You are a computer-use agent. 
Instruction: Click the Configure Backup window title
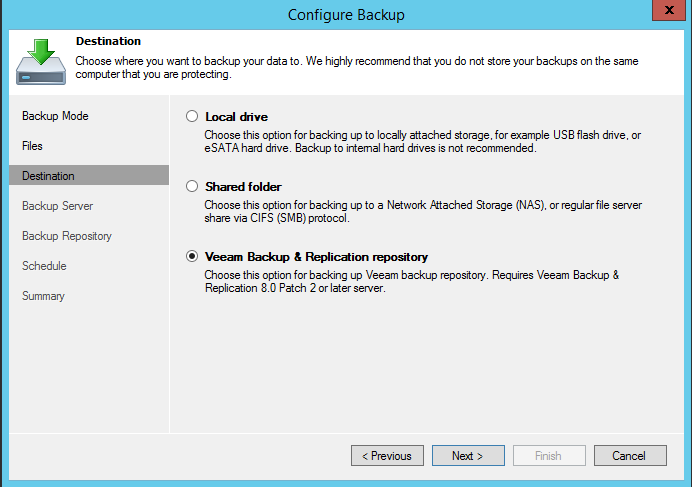click(x=346, y=15)
